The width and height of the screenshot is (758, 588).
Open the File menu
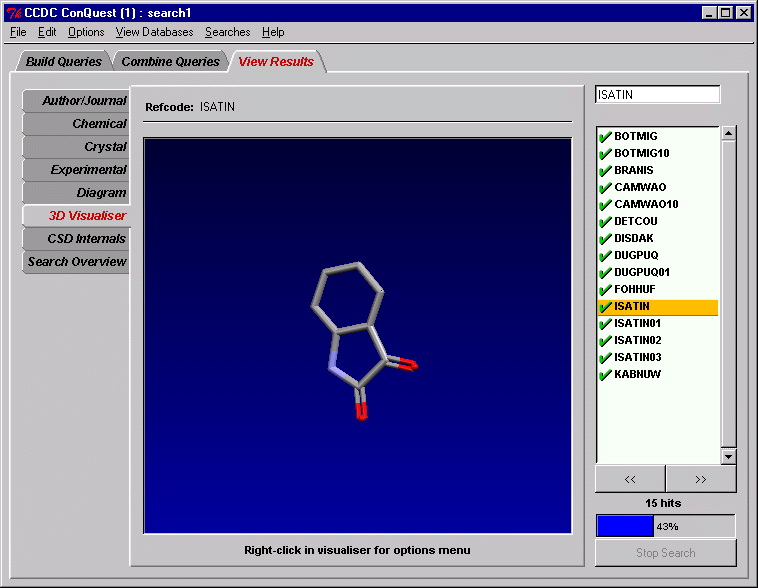(18, 32)
